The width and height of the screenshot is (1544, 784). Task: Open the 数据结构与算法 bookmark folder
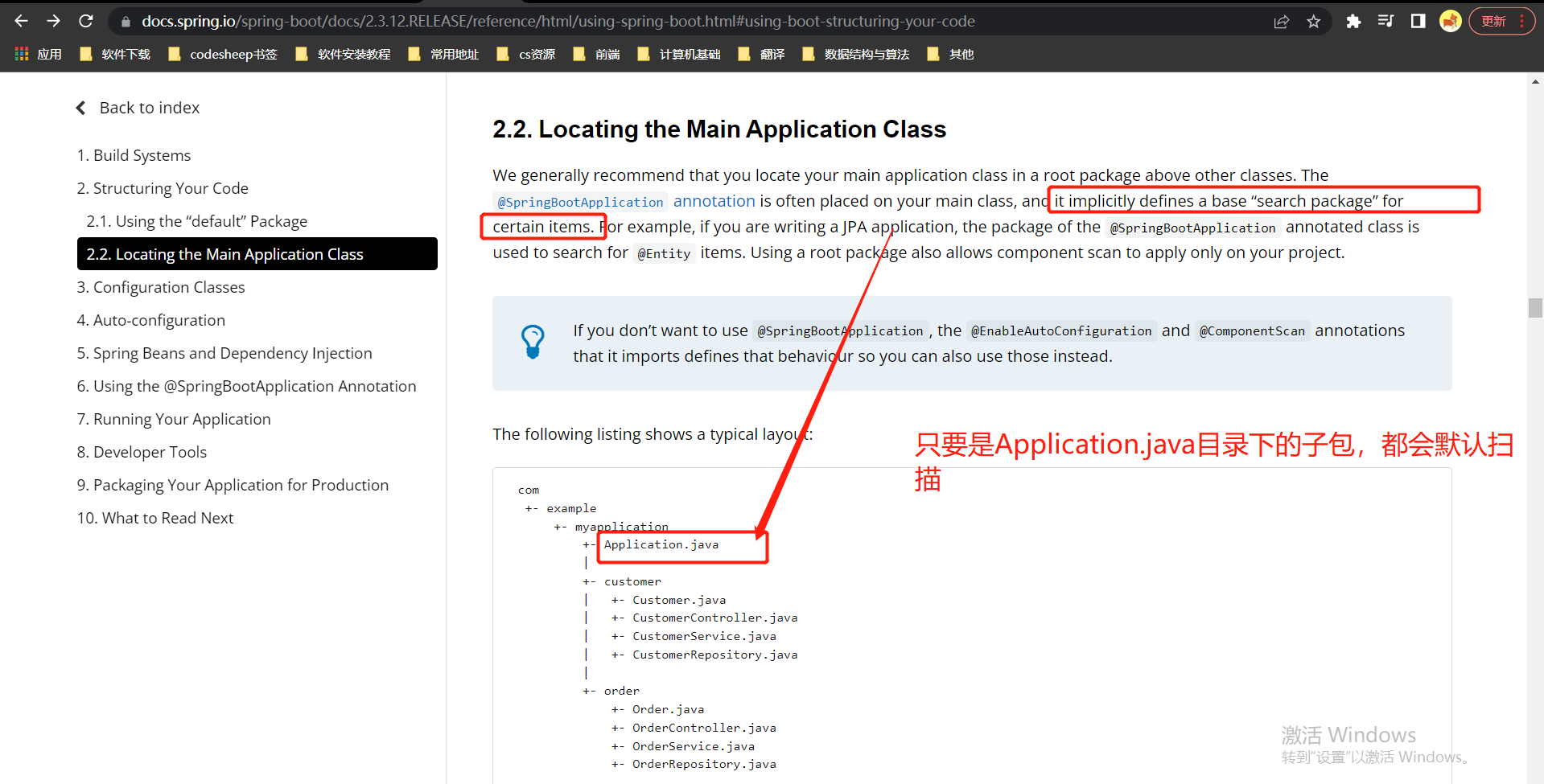(856, 54)
